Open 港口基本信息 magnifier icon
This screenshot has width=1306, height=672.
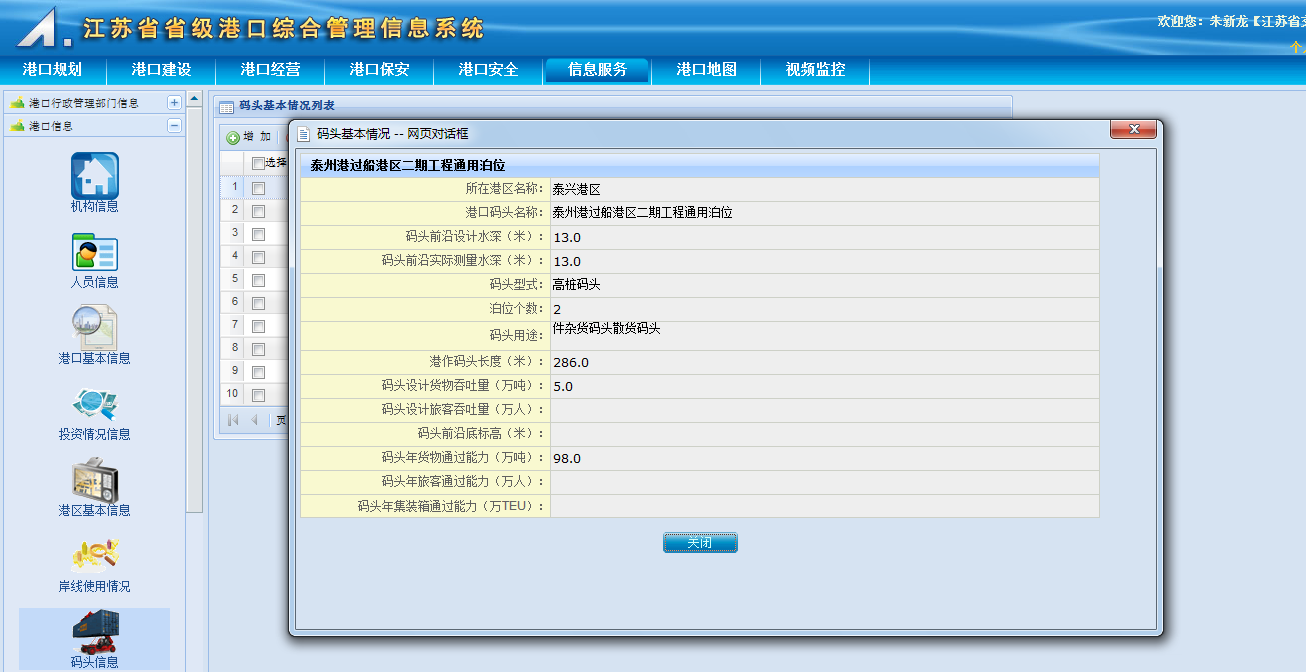95,327
